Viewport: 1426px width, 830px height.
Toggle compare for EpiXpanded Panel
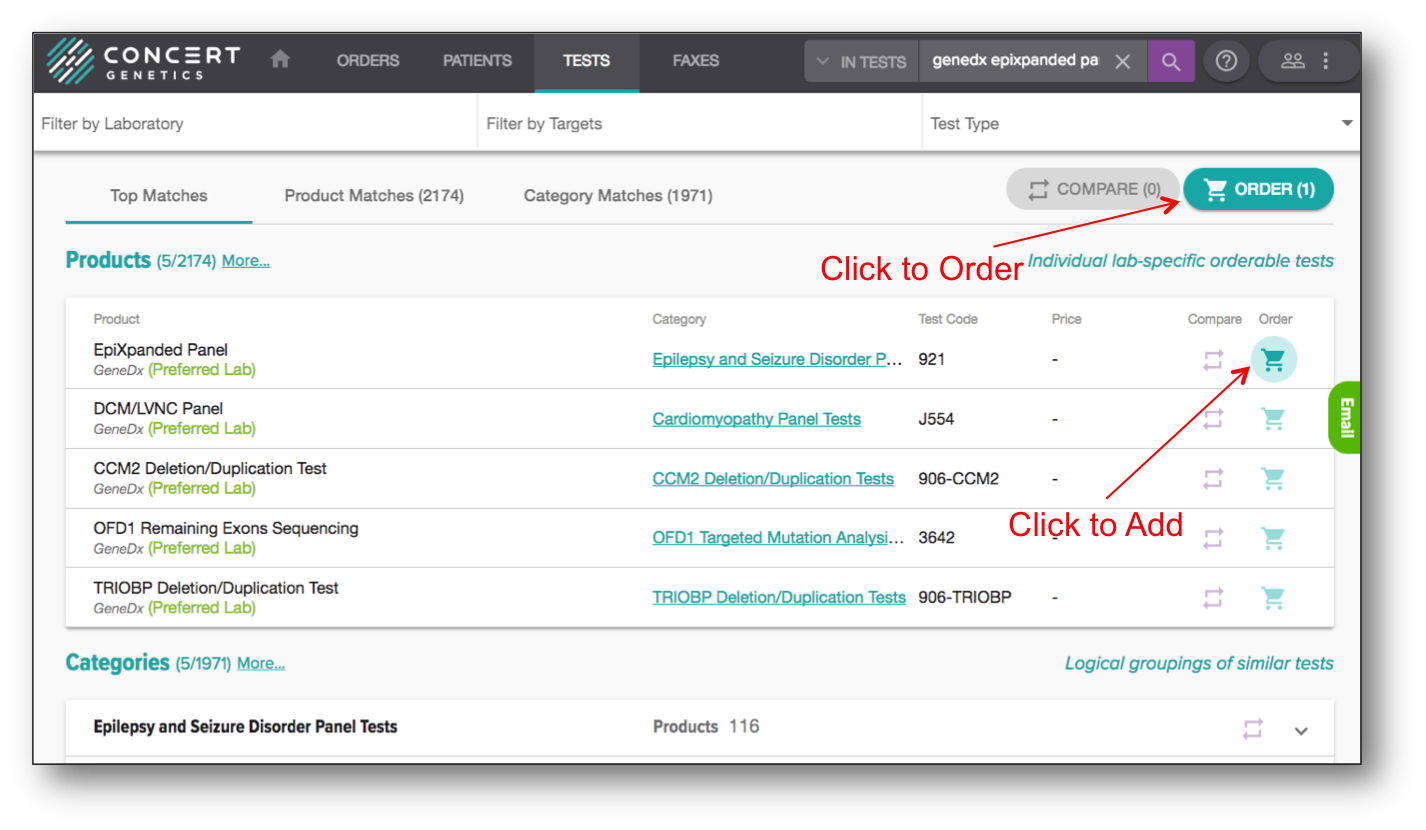tap(1213, 360)
